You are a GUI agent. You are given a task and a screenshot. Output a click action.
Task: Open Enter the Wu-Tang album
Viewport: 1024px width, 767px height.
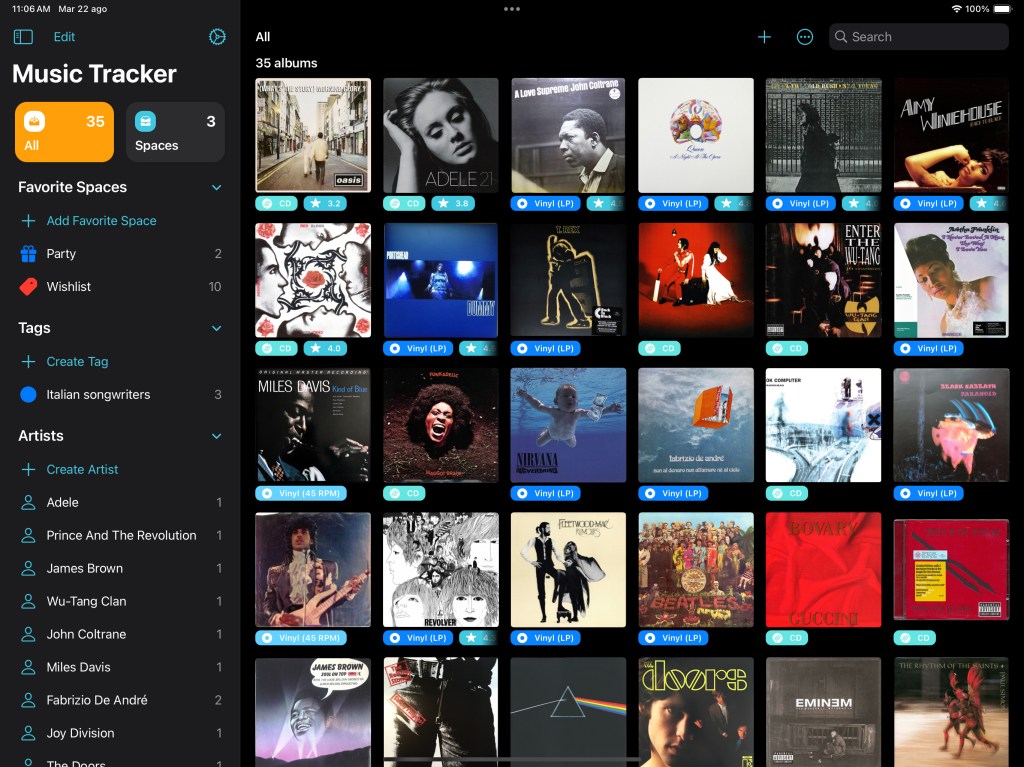tap(824, 280)
